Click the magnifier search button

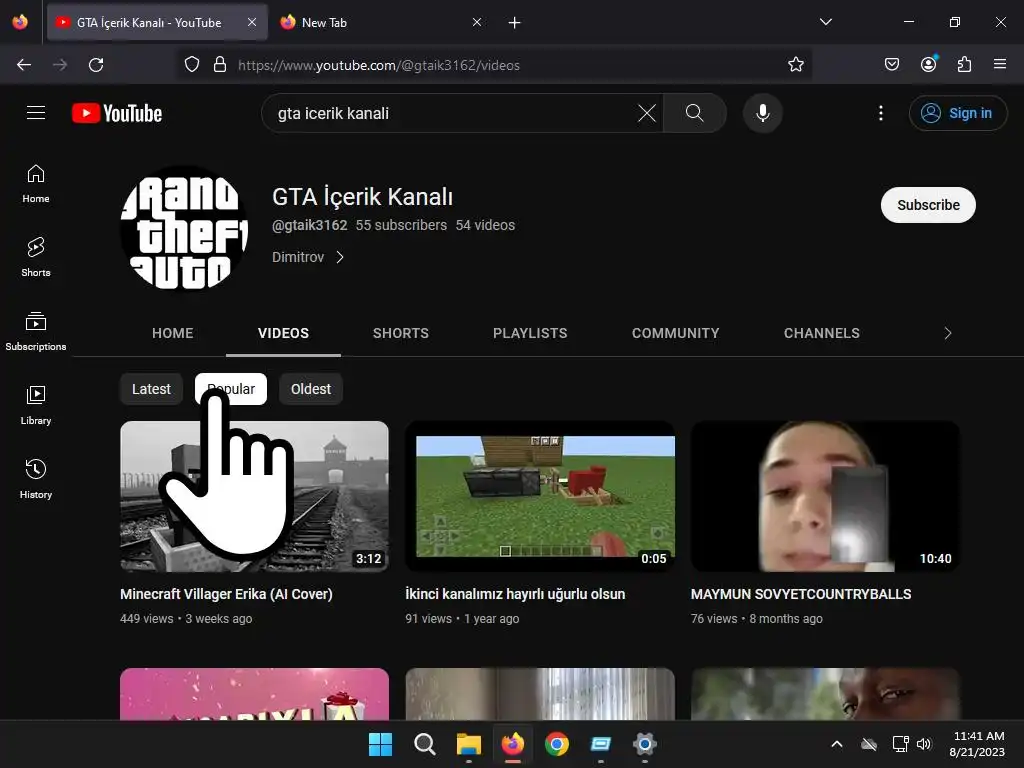tap(694, 113)
